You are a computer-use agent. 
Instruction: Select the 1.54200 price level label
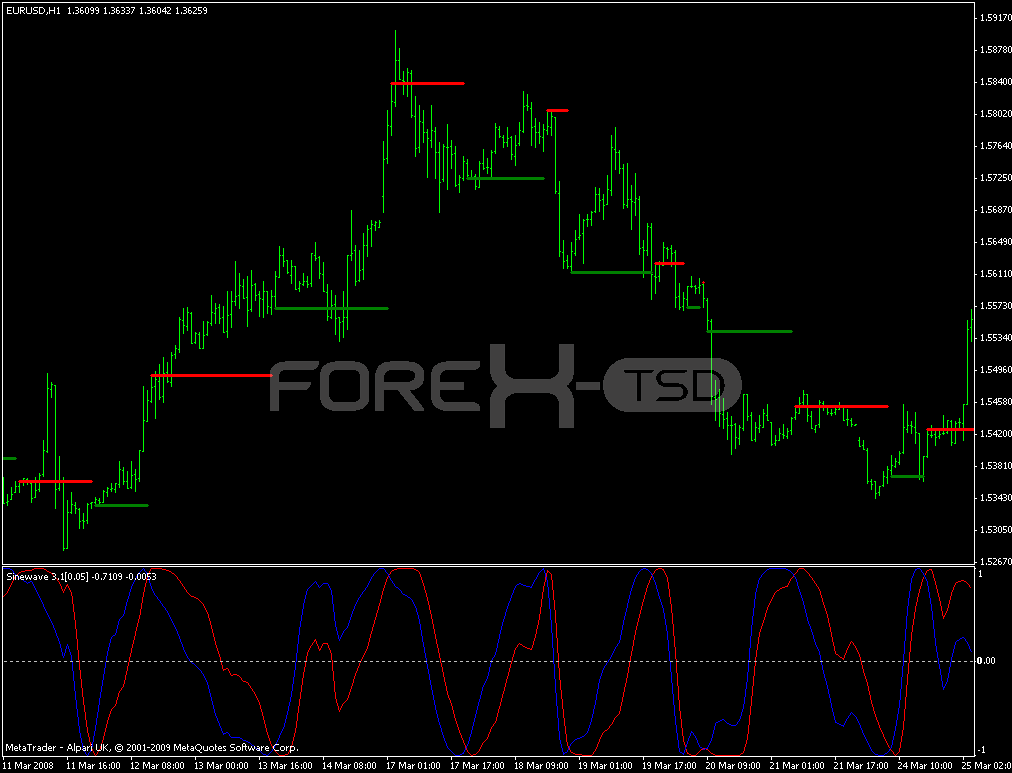pyautogui.click(x=995, y=434)
